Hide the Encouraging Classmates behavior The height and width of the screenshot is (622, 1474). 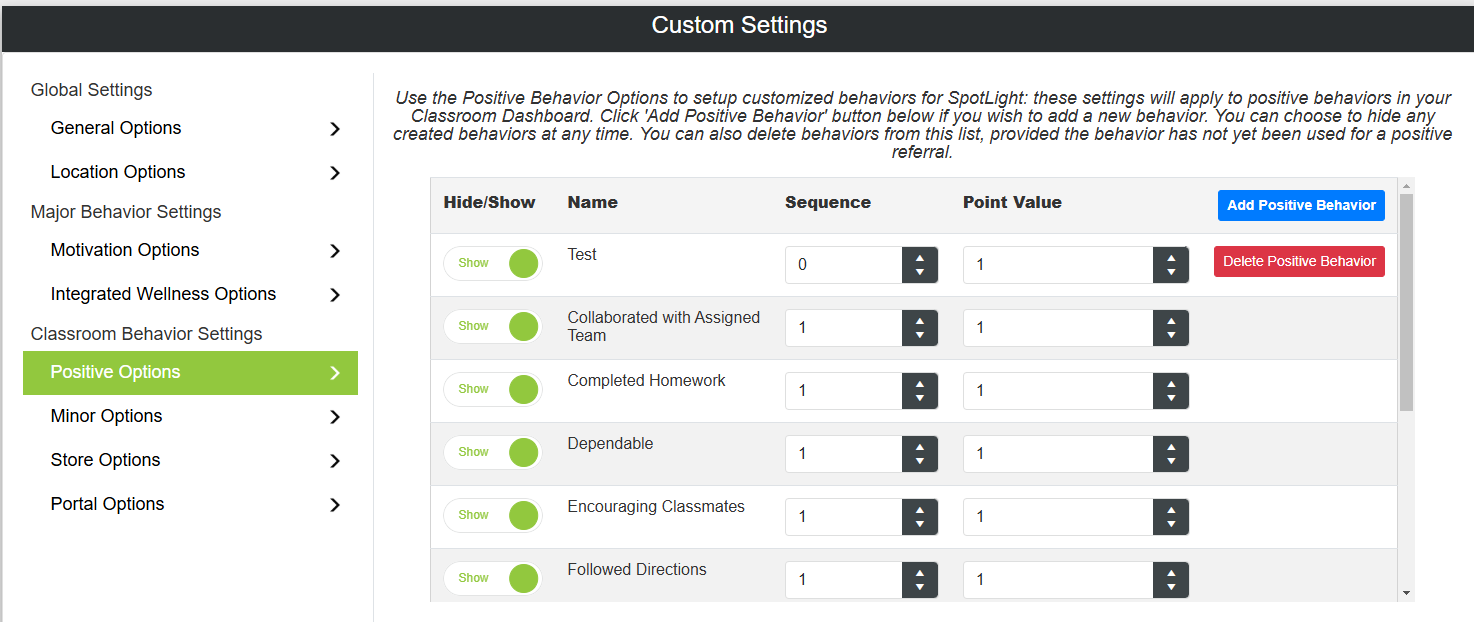tap(493, 516)
